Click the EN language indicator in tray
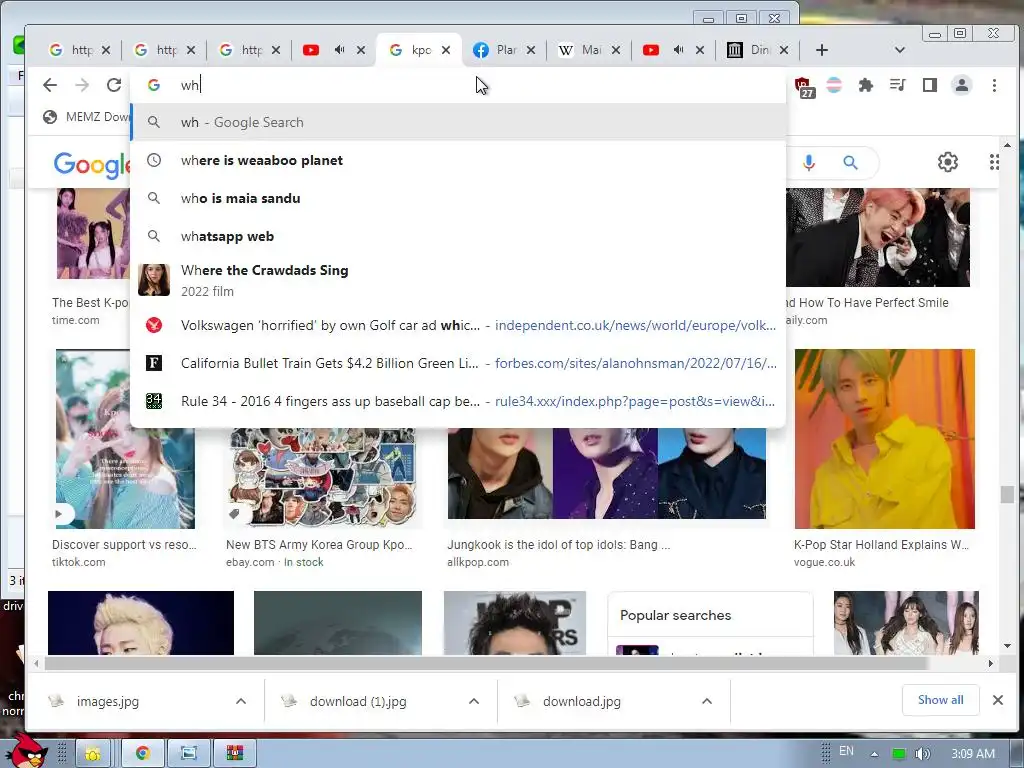 [846, 751]
